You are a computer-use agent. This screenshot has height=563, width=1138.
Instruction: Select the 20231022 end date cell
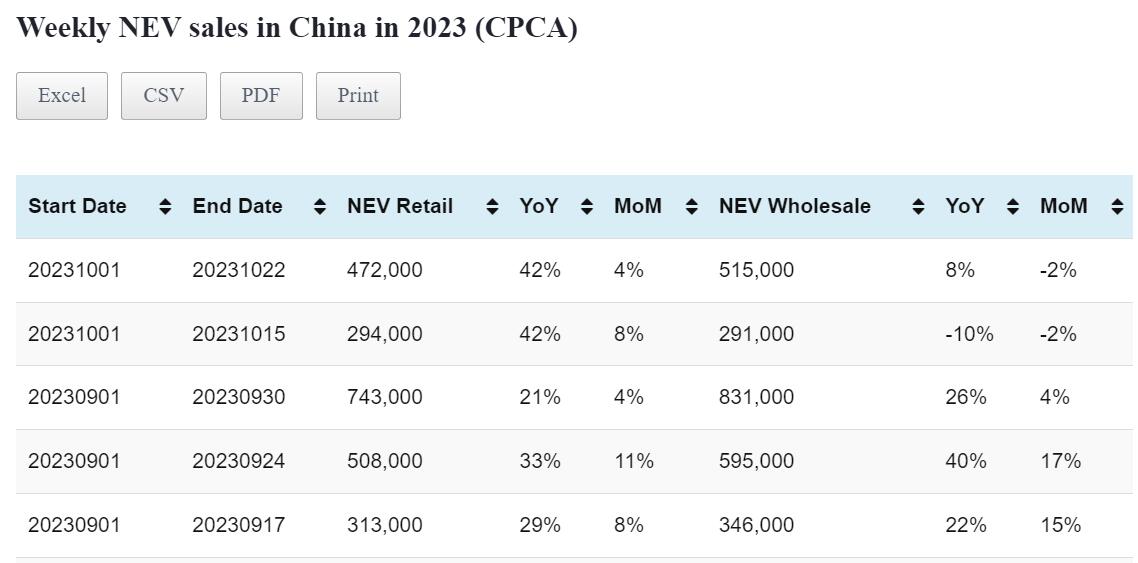tap(239, 270)
